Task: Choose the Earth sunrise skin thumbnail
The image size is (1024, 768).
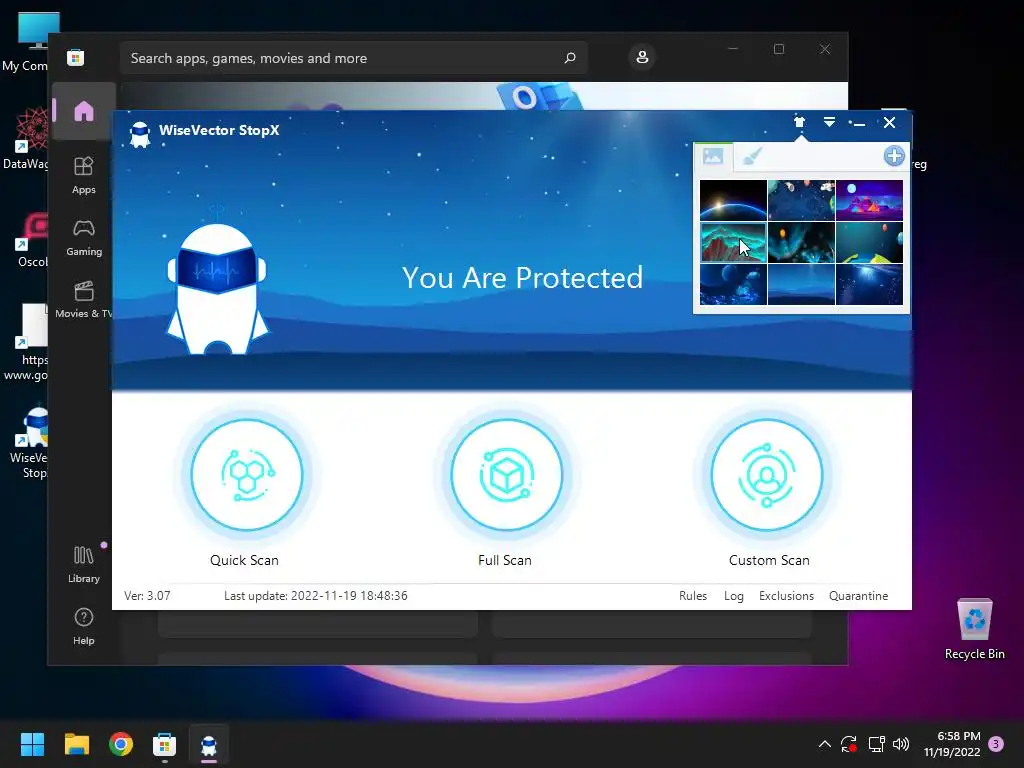Action: [733, 200]
